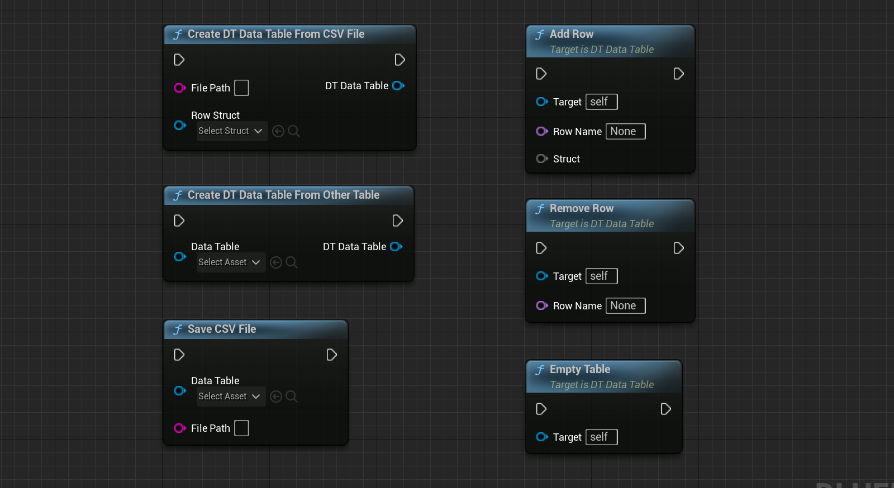Click Data Table pin on Save CSV File node
This screenshot has width=894, height=488.
(180, 391)
